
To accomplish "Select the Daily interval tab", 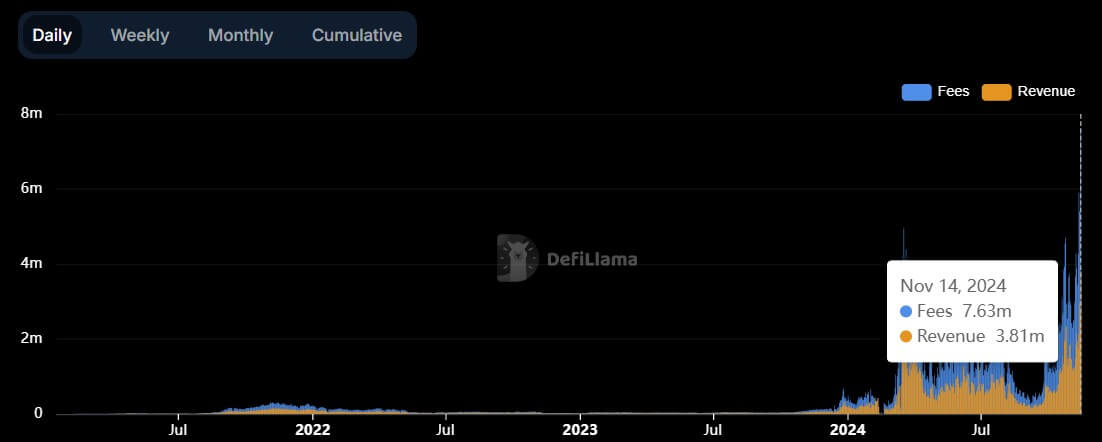I will pos(52,35).
